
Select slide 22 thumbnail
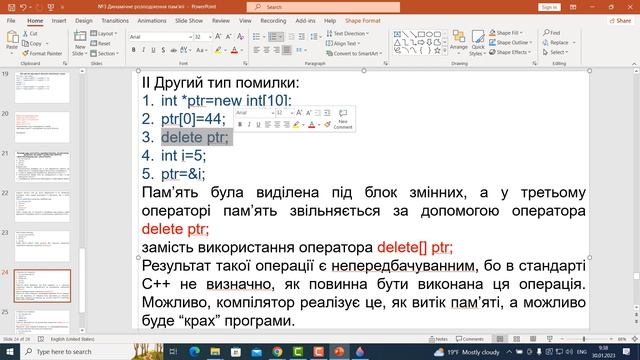tap(42, 207)
